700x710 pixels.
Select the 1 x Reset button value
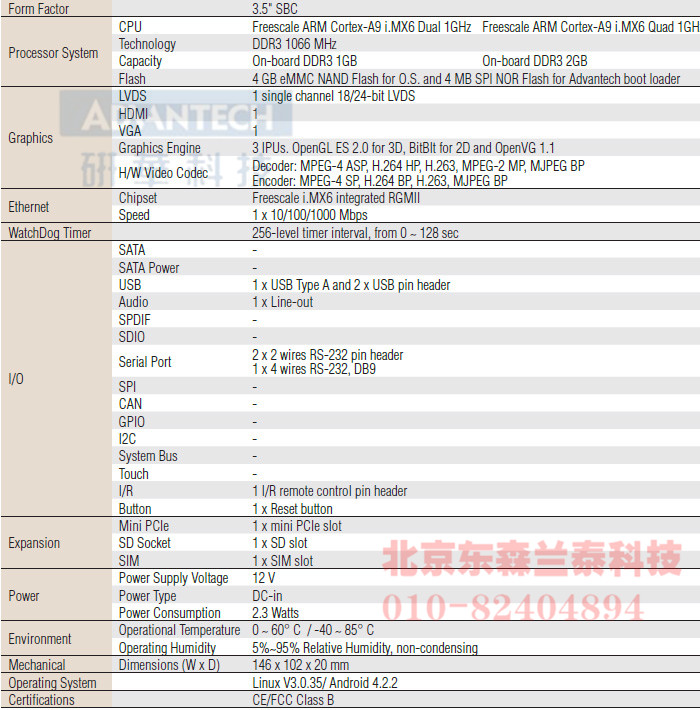293,509
